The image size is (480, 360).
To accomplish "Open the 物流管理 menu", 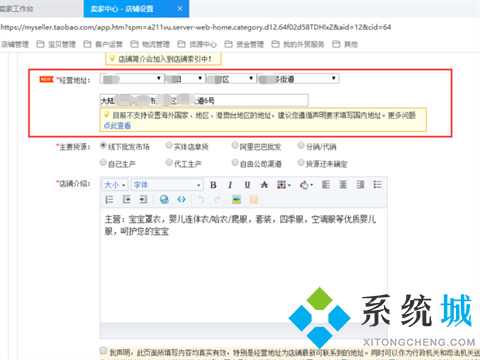I will tap(151, 44).
